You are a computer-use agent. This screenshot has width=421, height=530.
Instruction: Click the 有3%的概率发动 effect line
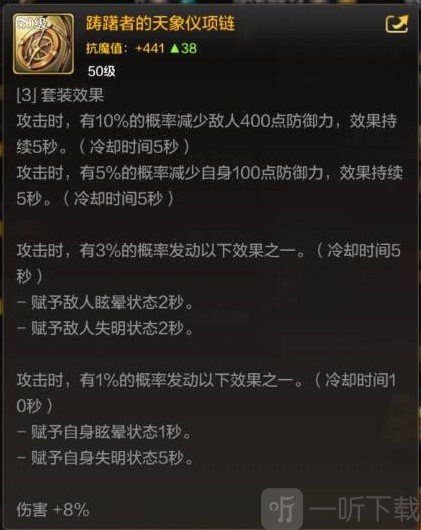click(208, 264)
